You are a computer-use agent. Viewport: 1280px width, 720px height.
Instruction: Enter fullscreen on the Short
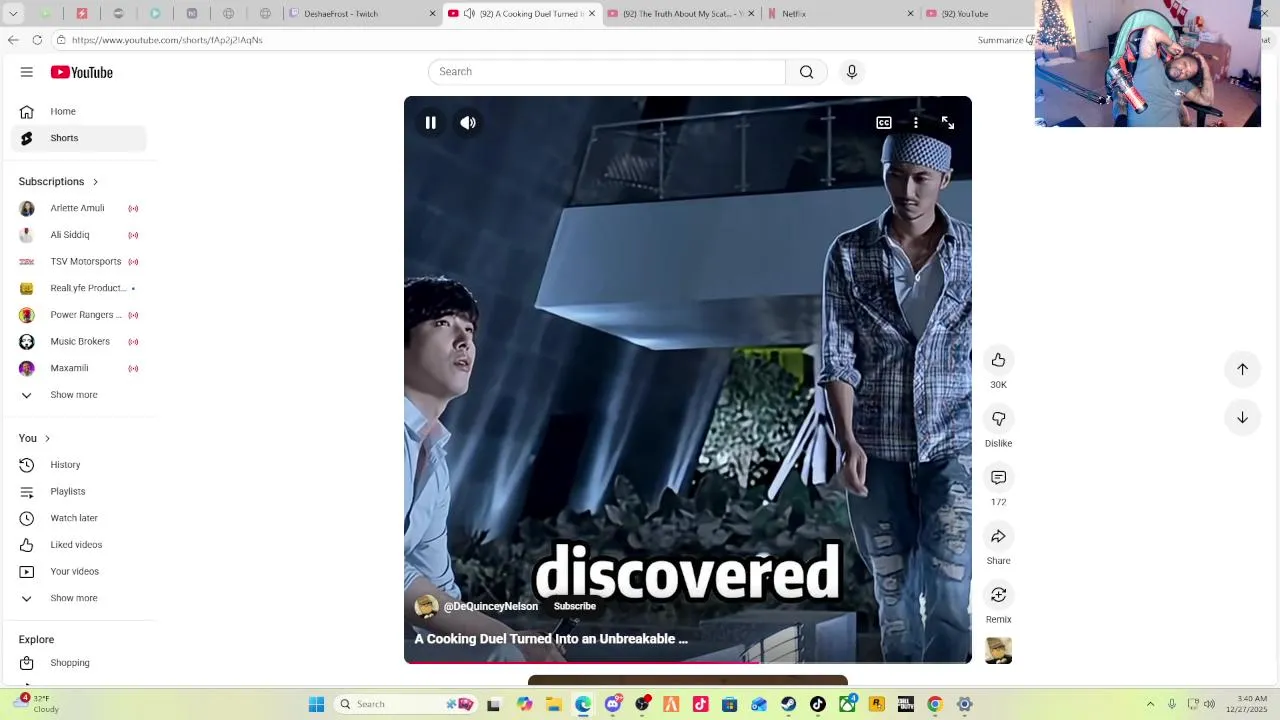pos(948,123)
